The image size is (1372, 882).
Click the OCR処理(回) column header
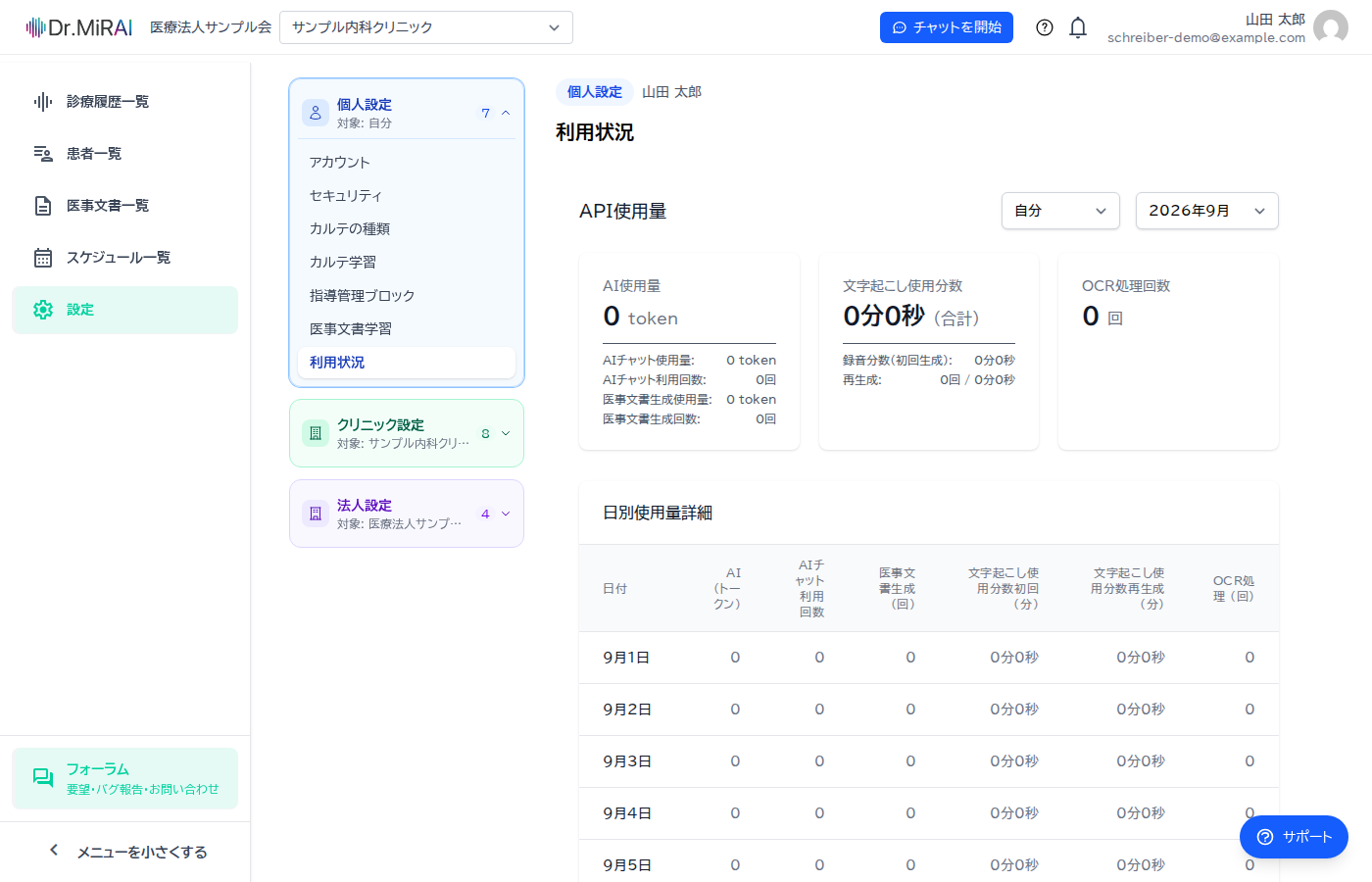[1234, 589]
